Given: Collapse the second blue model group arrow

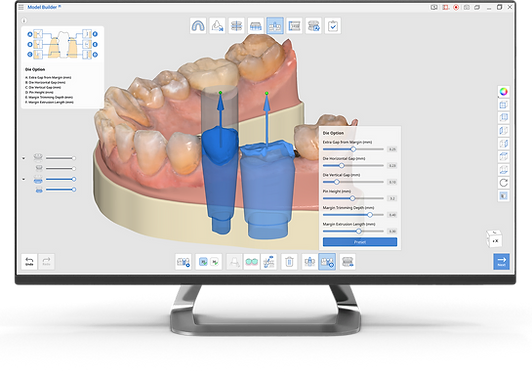Looking at the screenshot, I should [23, 179].
